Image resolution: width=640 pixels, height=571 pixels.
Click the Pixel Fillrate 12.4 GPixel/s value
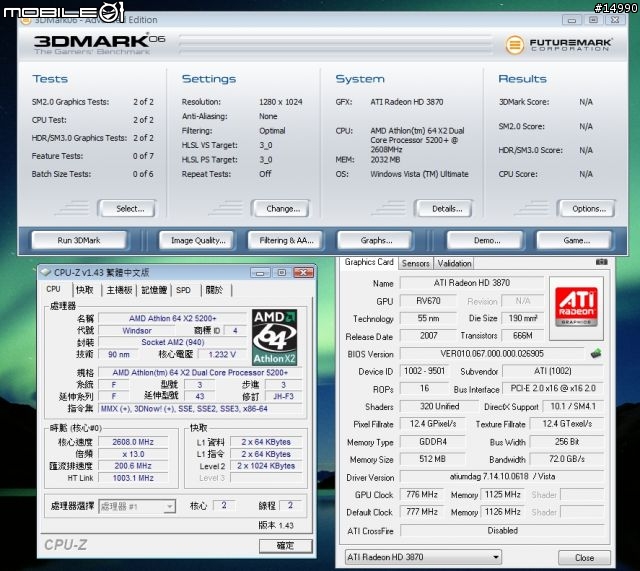pos(432,424)
